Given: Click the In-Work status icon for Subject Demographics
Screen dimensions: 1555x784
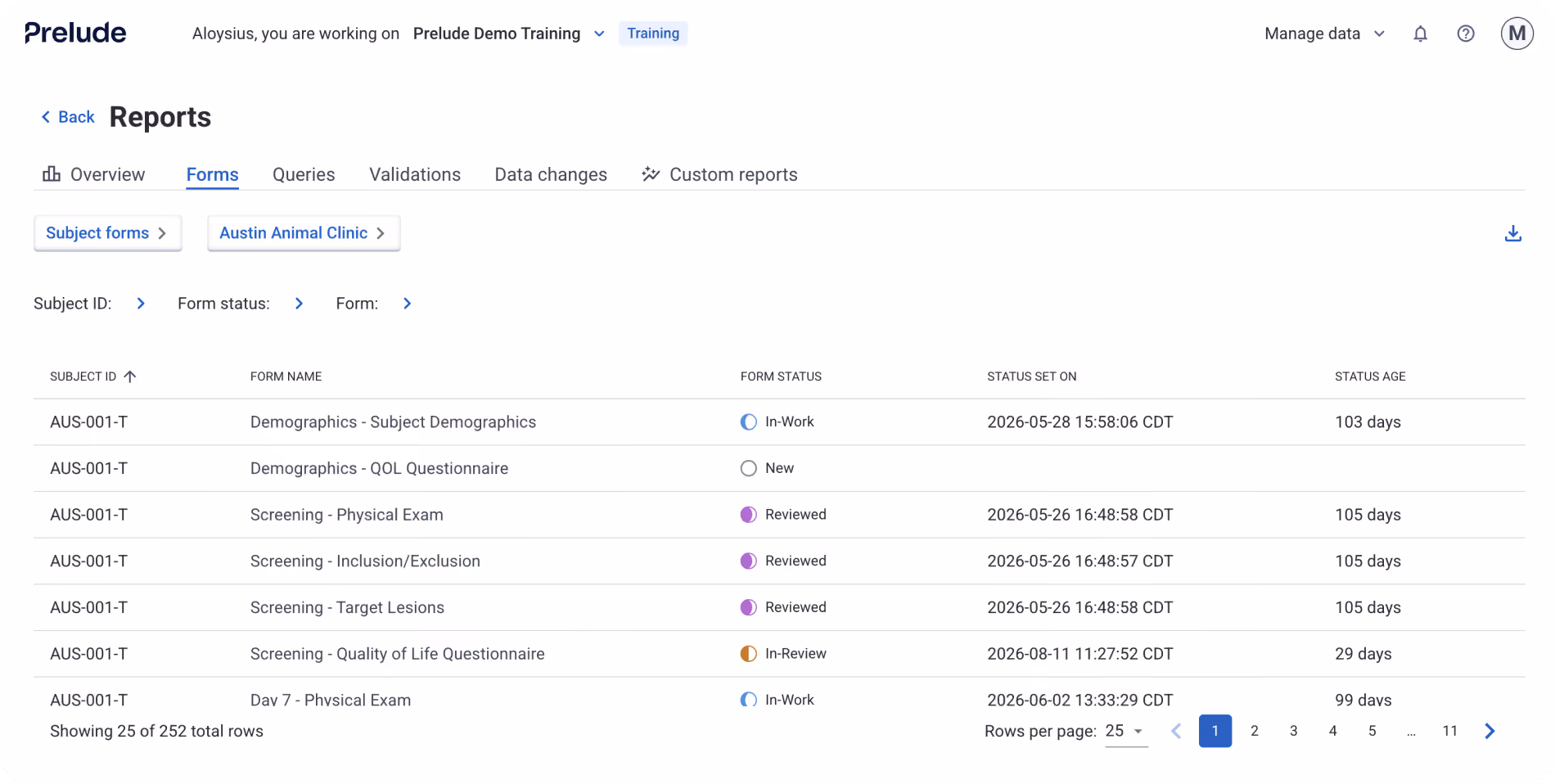Looking at the screenshot, I should tap(748, 422).
